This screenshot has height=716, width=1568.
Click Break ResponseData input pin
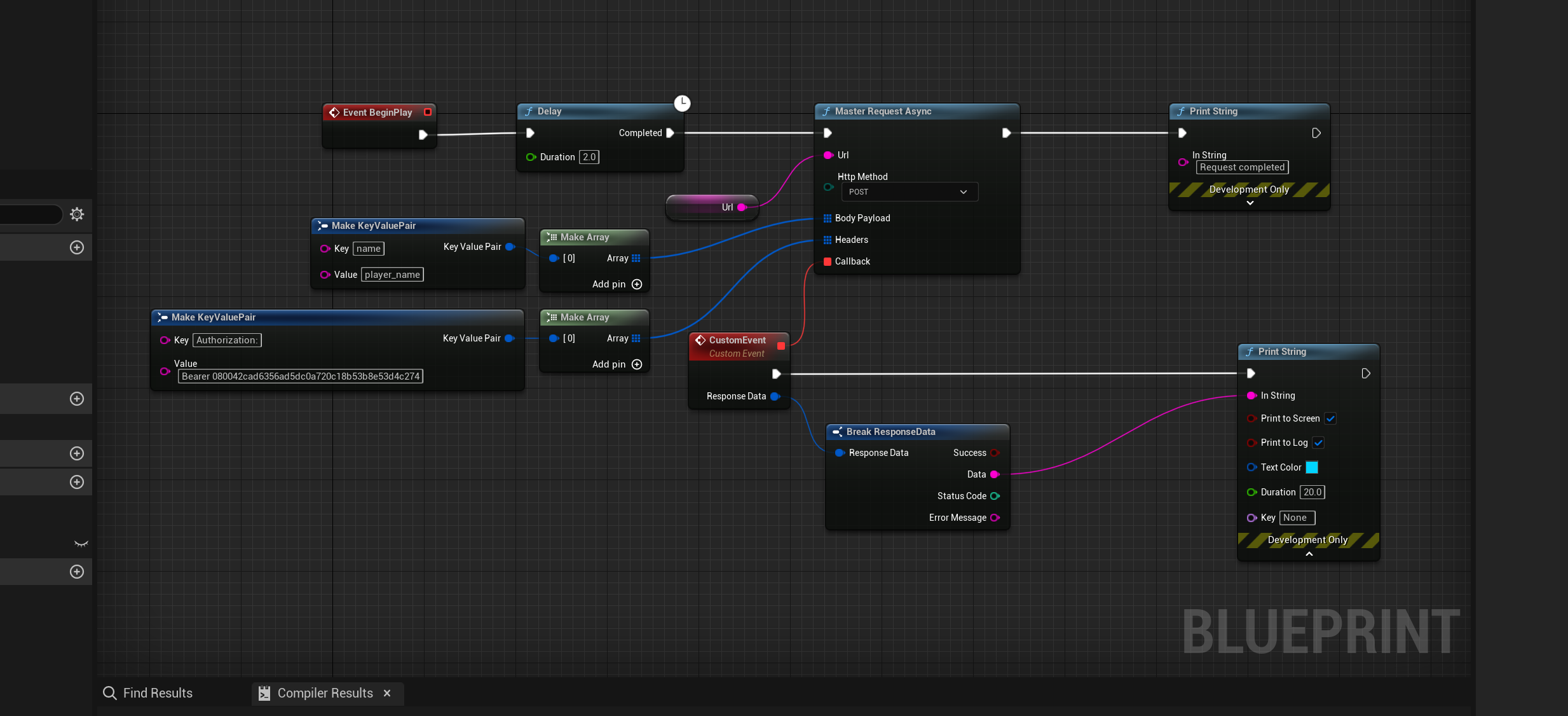point(840,453)
